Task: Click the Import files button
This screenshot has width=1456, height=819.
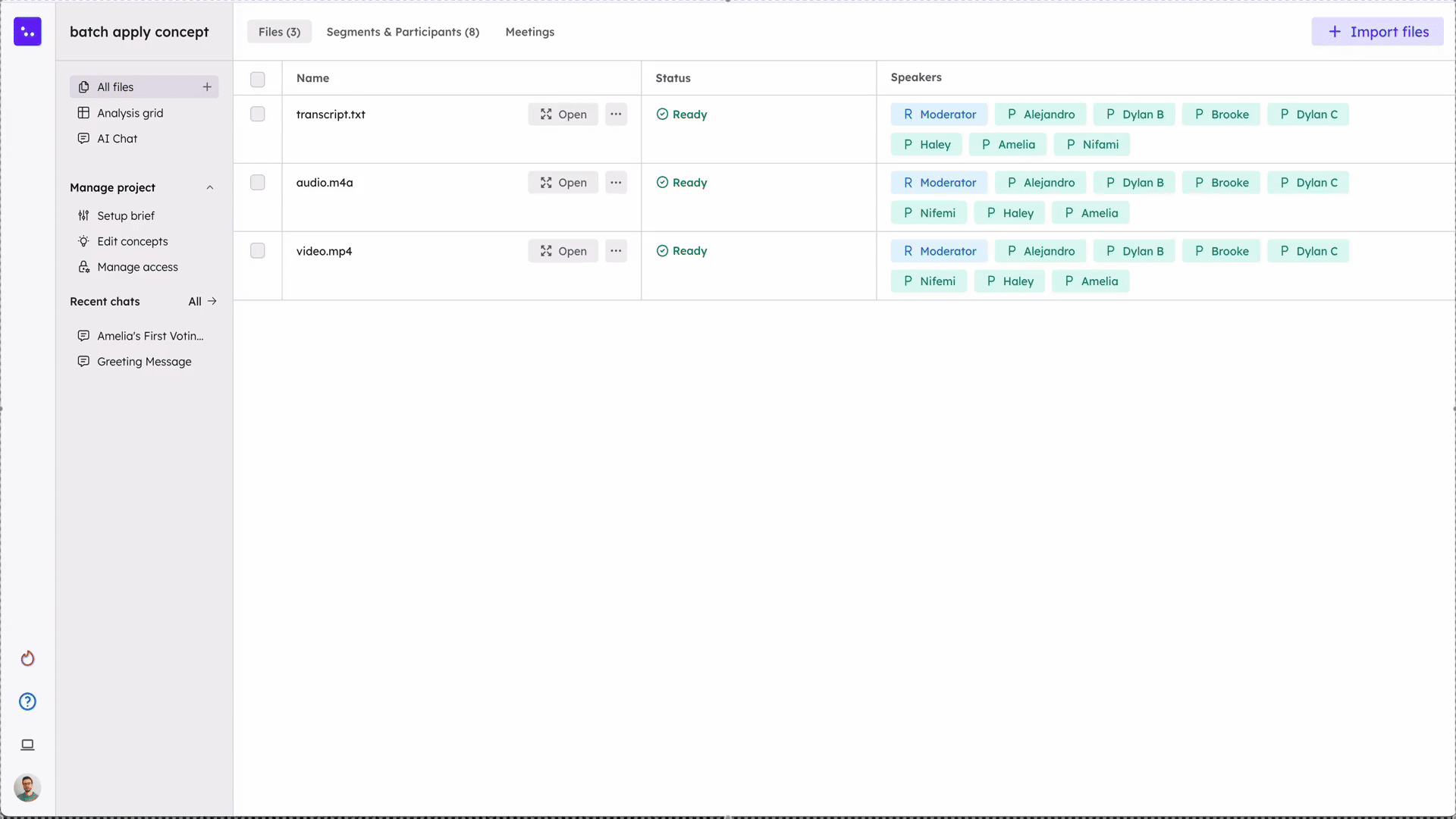Action: pos(1377,32)
